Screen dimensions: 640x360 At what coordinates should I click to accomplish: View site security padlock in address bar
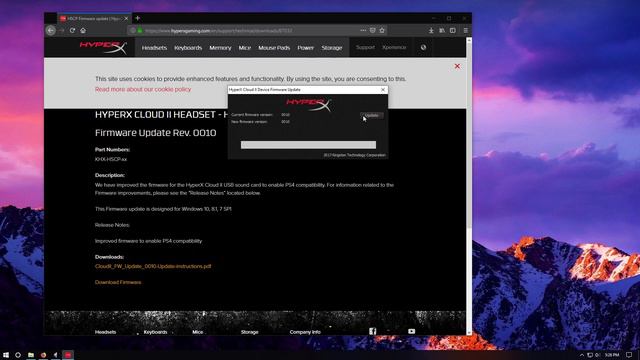point(140,31)
